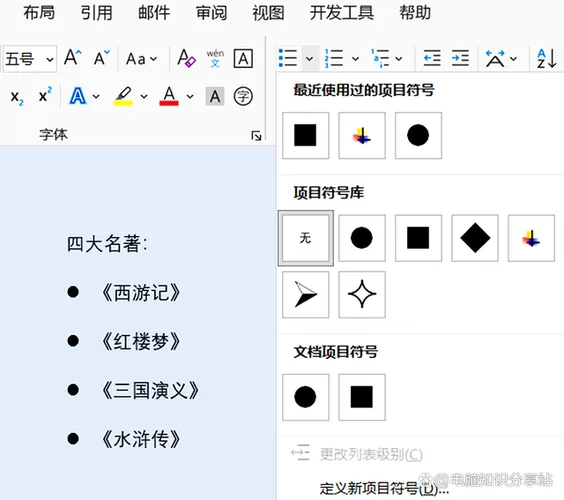
Task: Select 无 to remove bullets
Action: click(x=305, y=238)
